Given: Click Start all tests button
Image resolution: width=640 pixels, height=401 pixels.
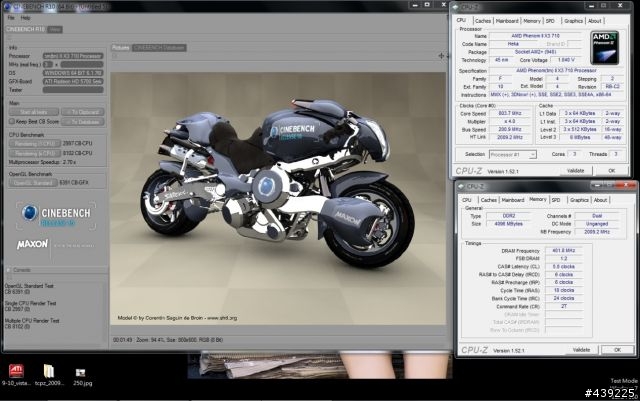Looking at the screenshot, I should pos(34,112).
